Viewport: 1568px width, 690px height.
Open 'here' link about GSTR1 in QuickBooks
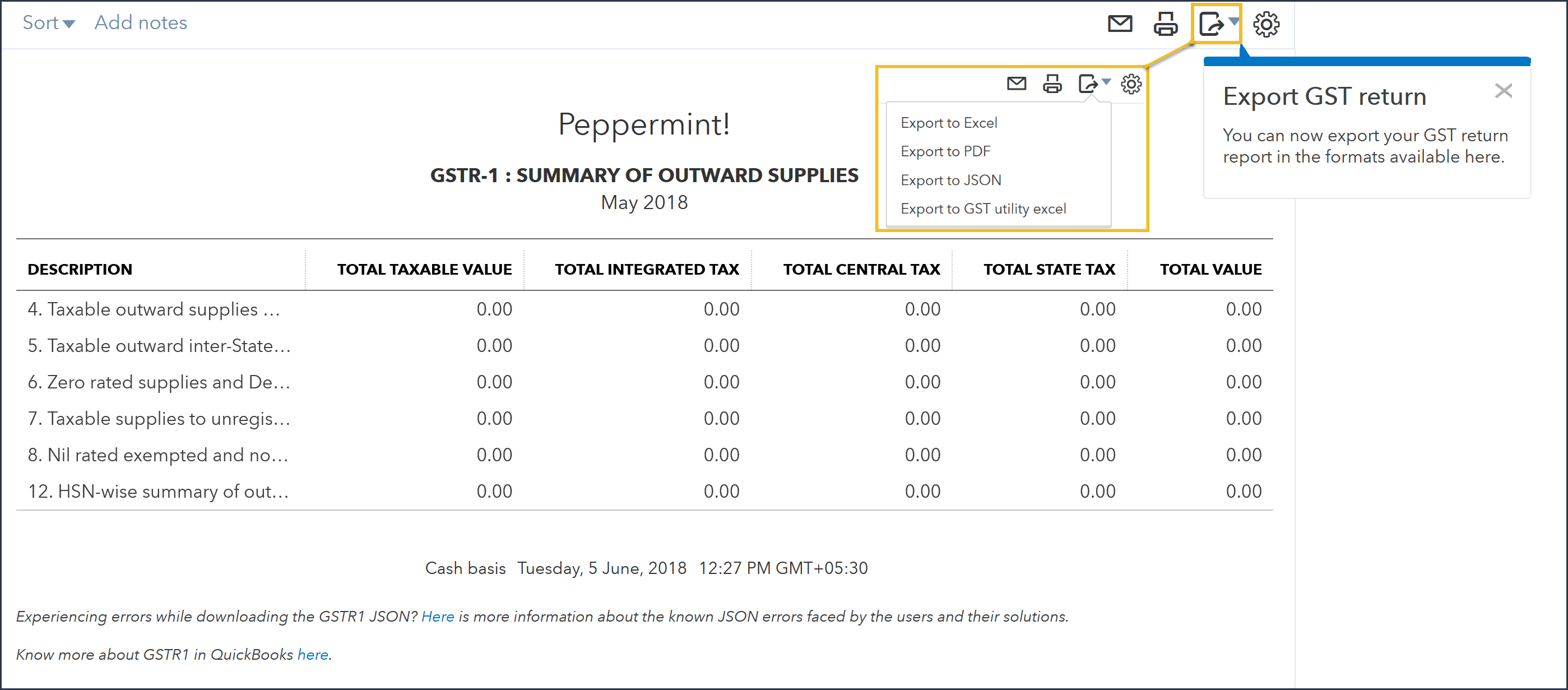(313, 654)
